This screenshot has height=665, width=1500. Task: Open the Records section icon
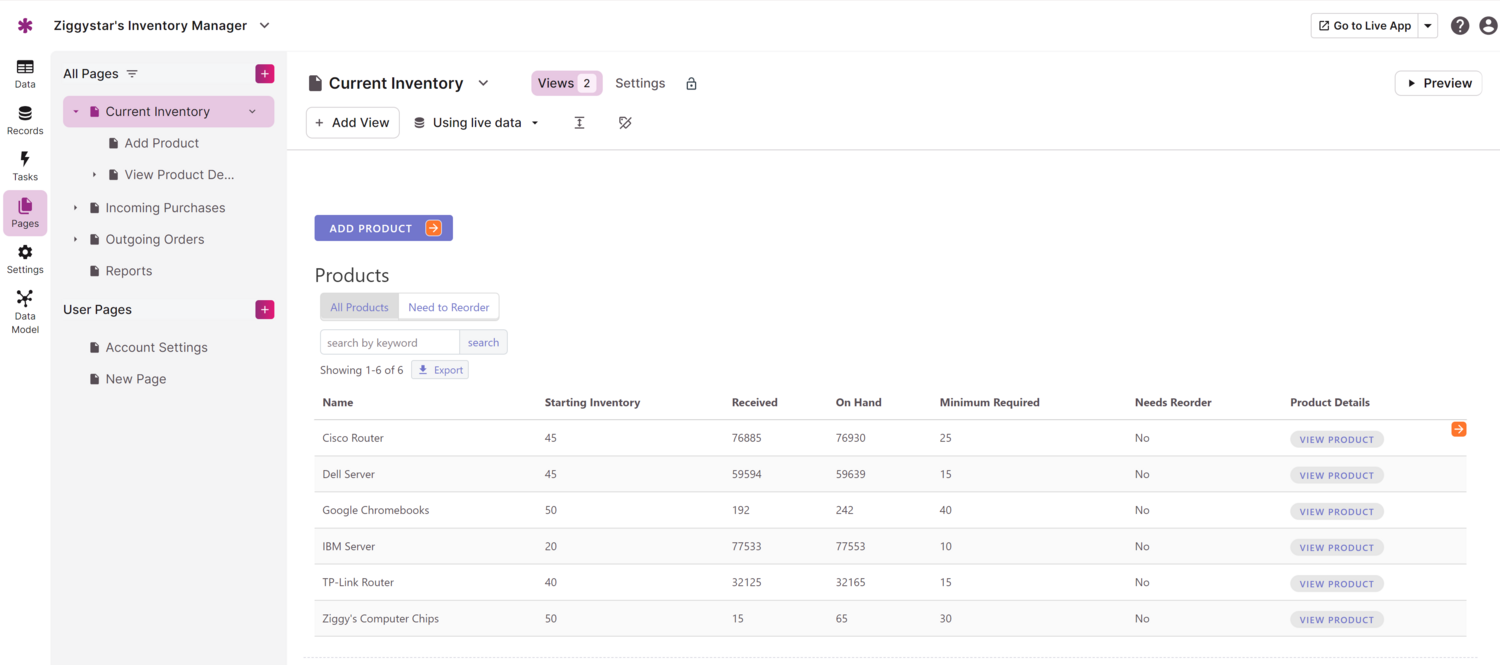click(x=25, y=119)
